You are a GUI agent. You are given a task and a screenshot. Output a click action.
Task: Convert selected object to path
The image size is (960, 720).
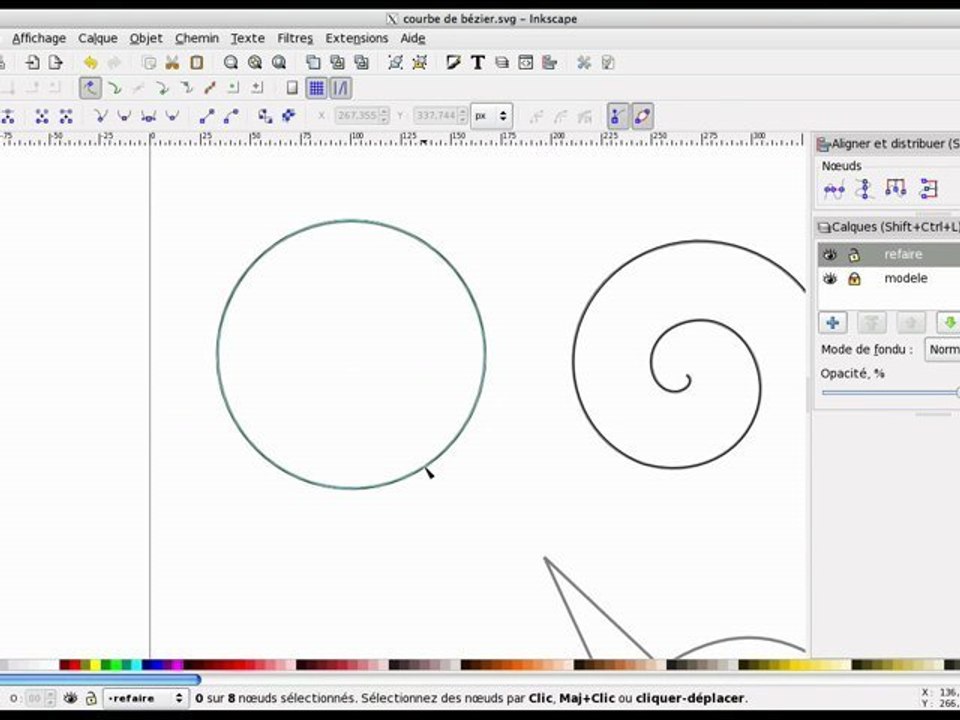coord(265,116)
